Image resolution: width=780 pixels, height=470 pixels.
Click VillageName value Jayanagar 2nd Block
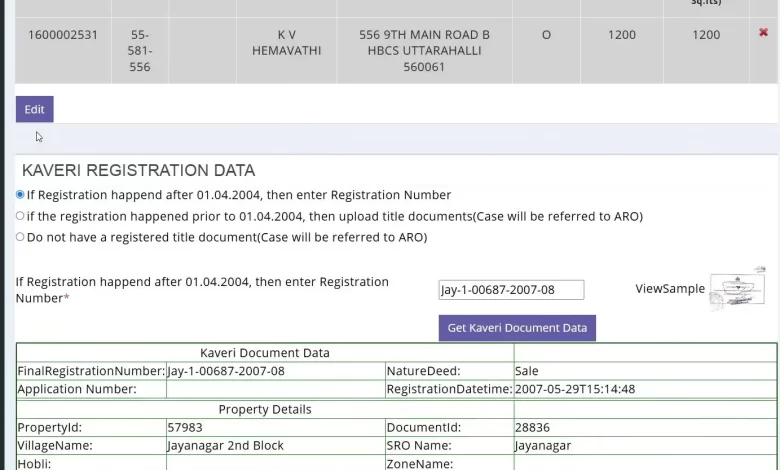pos(225,445)
